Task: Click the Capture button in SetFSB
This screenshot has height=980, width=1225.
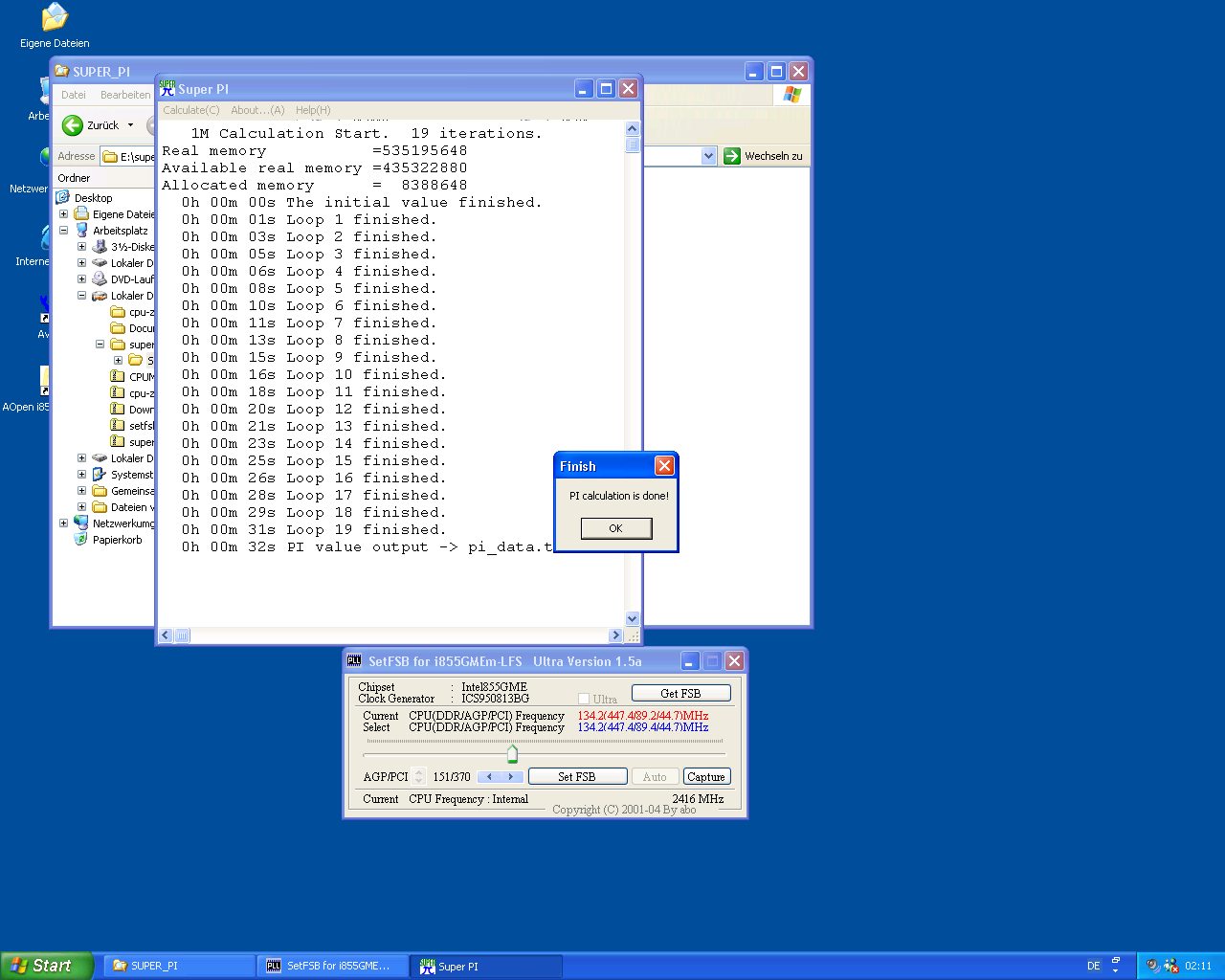Action: (x=706, y=776)
